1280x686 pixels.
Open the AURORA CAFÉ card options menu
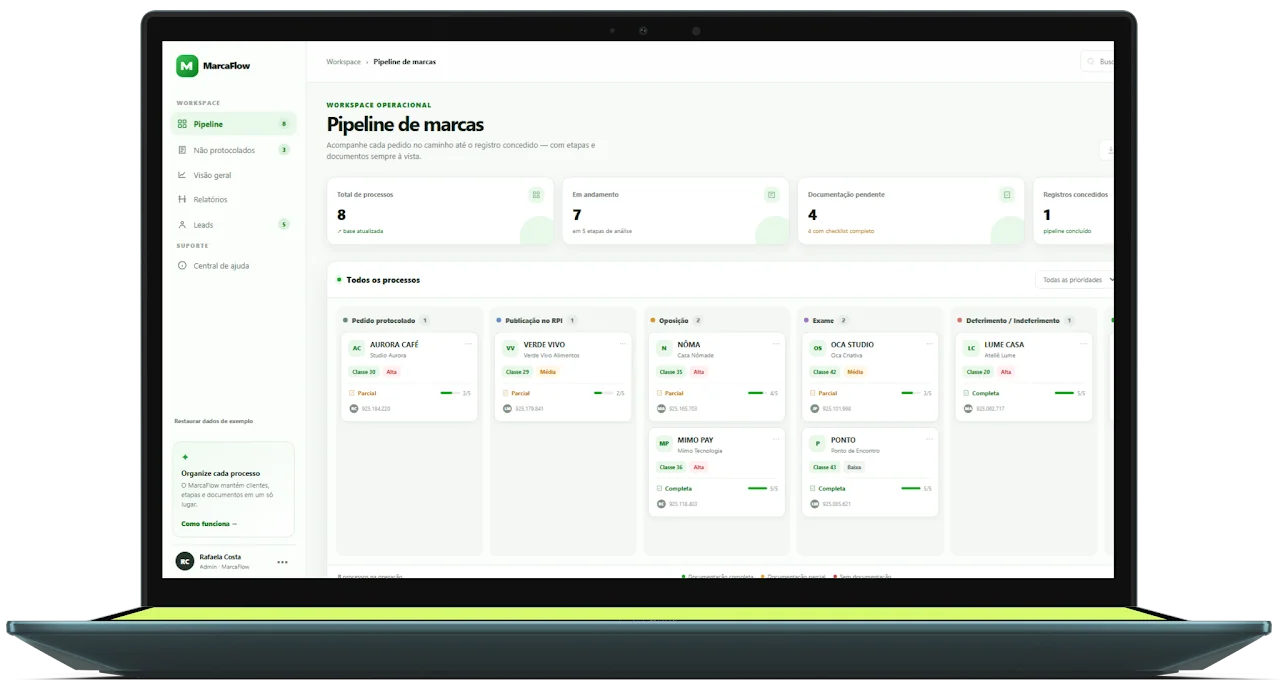tap(468, 344)
